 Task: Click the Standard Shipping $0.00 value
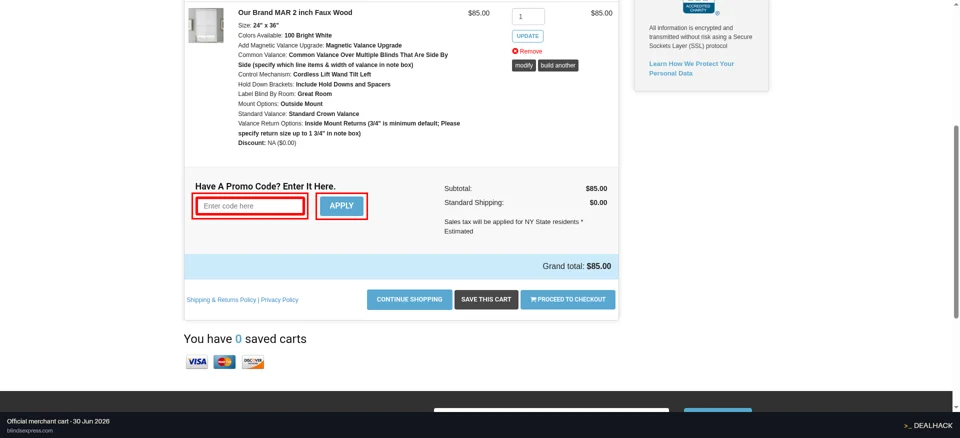point(598,203)
